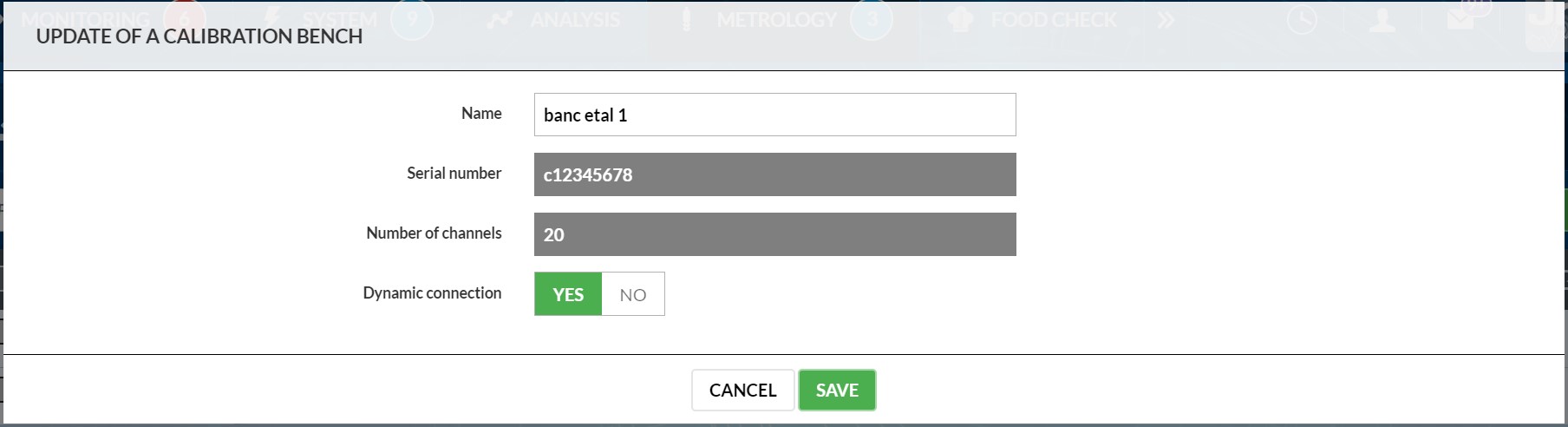
Task: Click the Name field containing banc etal 1
Action: pyautogui.click(x=774, y=115)
